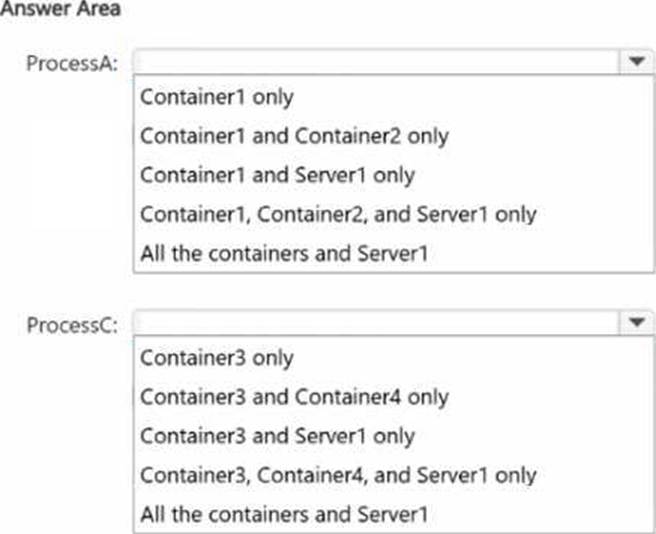This screenshot has width=656, height=534.
Task: Select 'Container3 only' for ProcessC
Action: [x=217, y=358]
